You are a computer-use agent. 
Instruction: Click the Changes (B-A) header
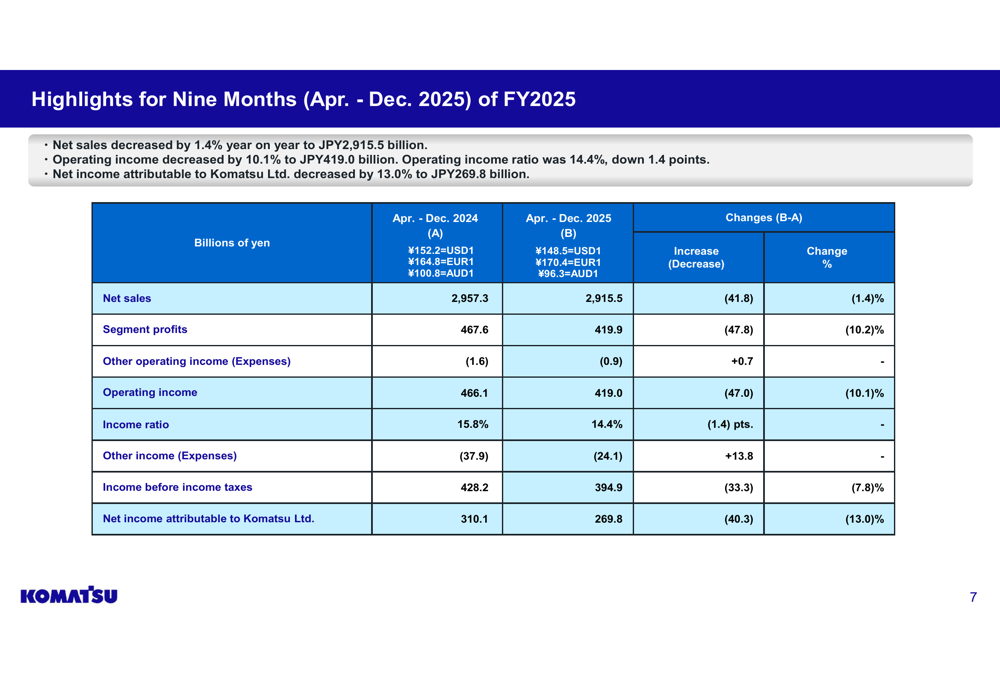763,218
